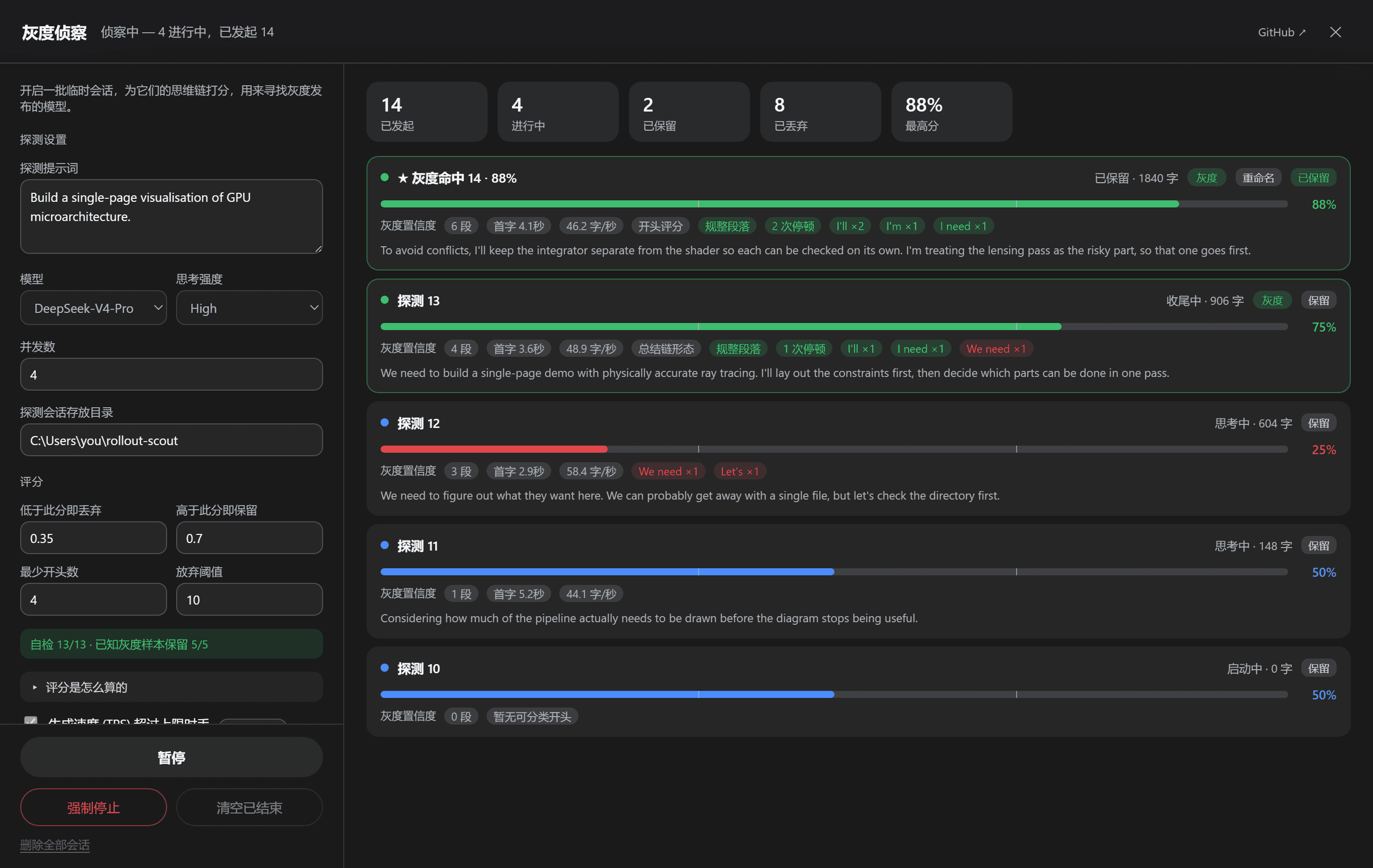Click the 低于此分即丢弃 field showing 0.35

tap(93, 538)
